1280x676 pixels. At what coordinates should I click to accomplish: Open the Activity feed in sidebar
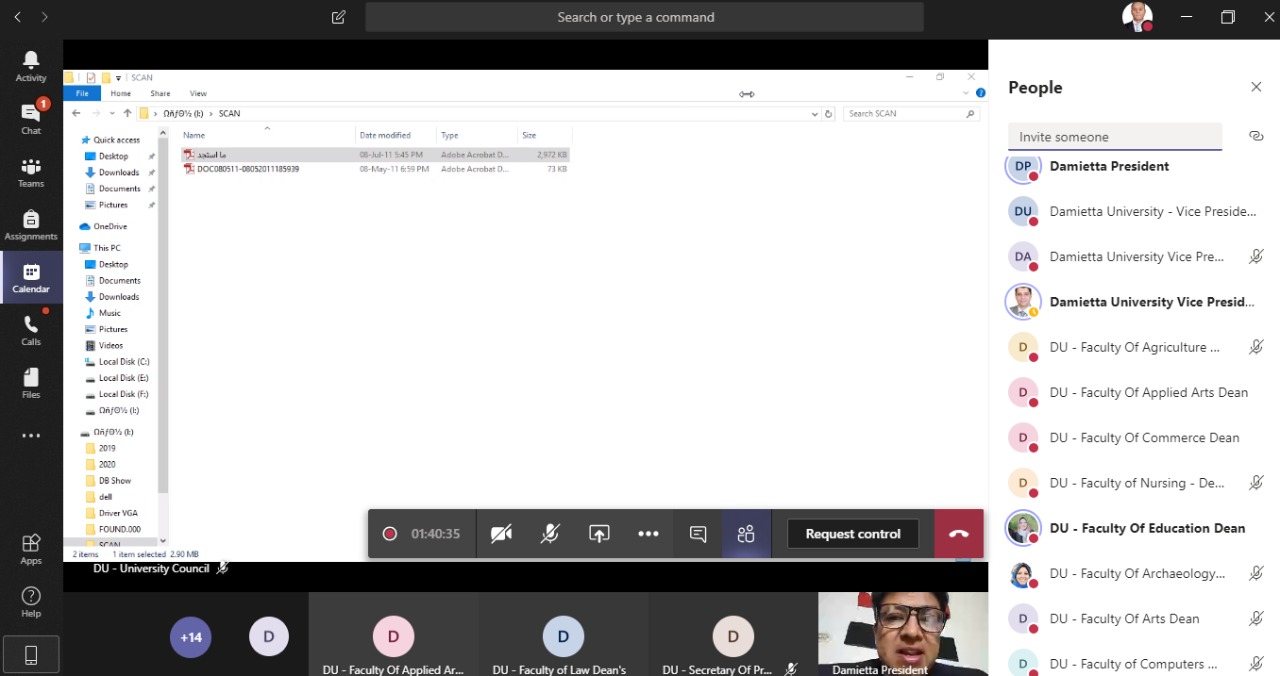31,66
